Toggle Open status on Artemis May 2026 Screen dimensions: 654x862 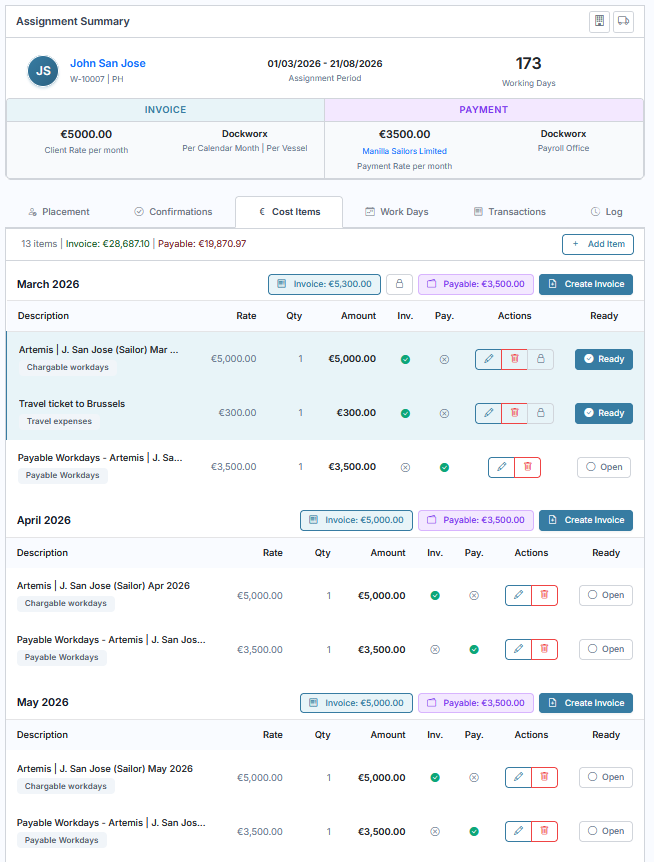(606, 777)
